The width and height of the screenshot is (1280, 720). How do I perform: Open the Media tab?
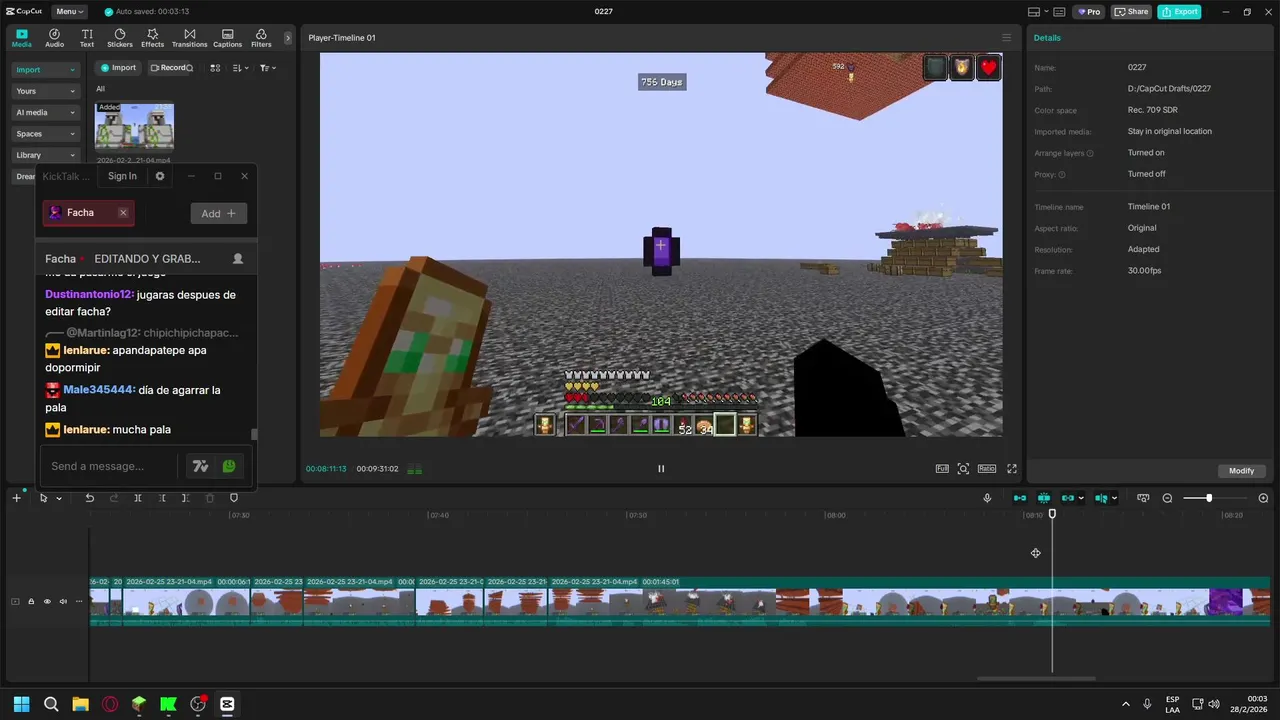click(x=21, y=38)
